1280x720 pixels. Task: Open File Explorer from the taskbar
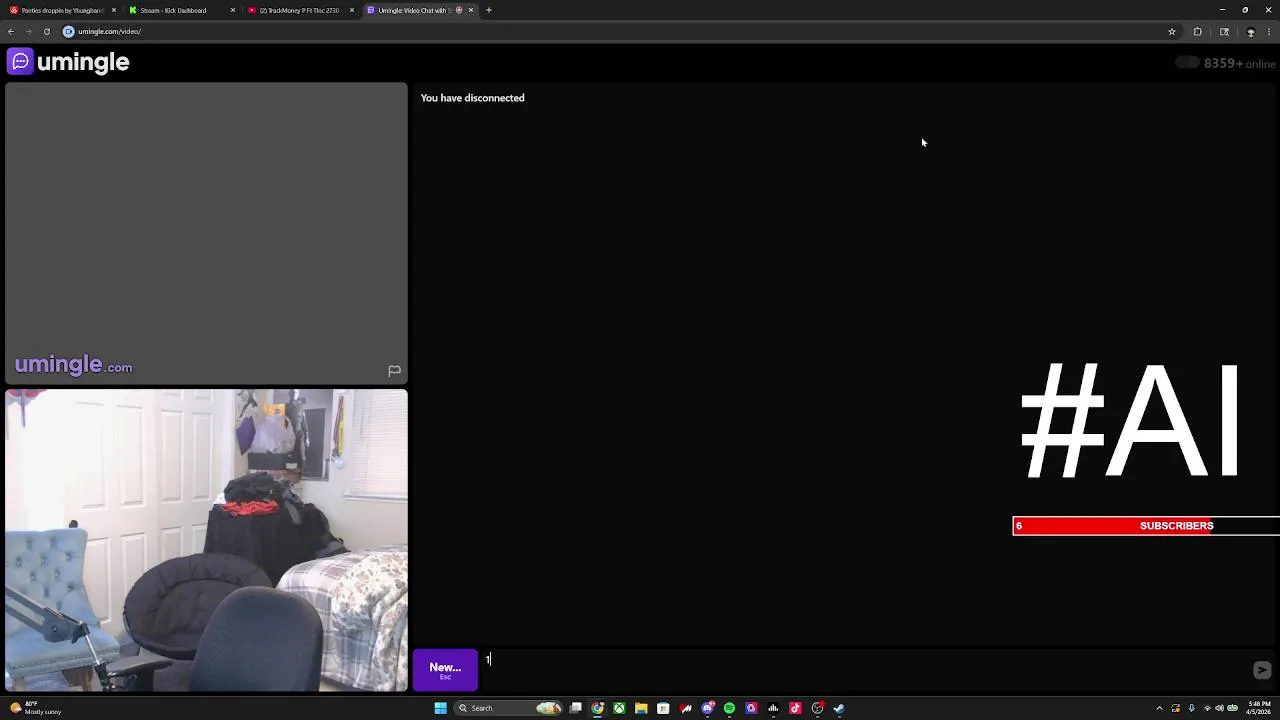tap(641, 708)
